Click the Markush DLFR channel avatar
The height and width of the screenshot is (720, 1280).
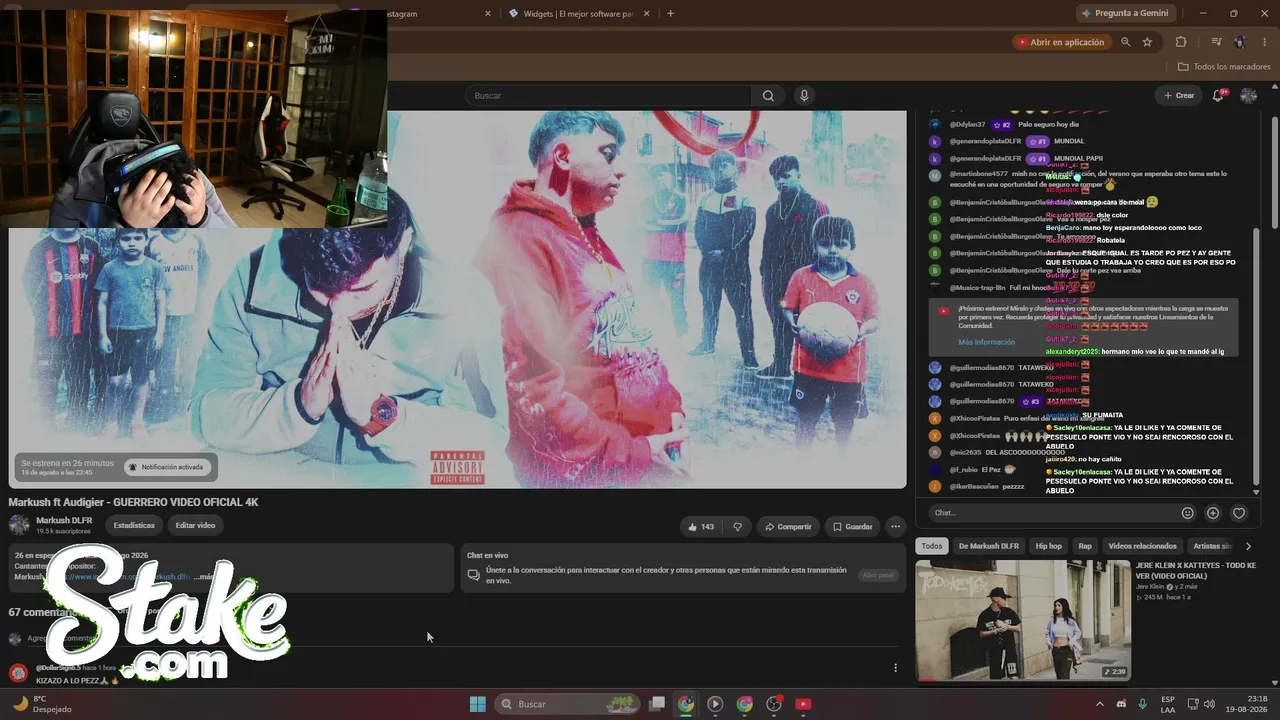click(x=19, y=525)
